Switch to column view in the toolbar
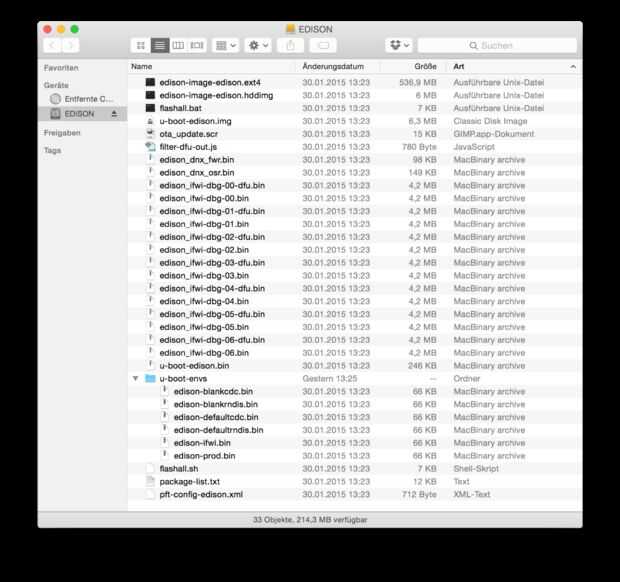The image size is (620, 582). tap(178, 45)
